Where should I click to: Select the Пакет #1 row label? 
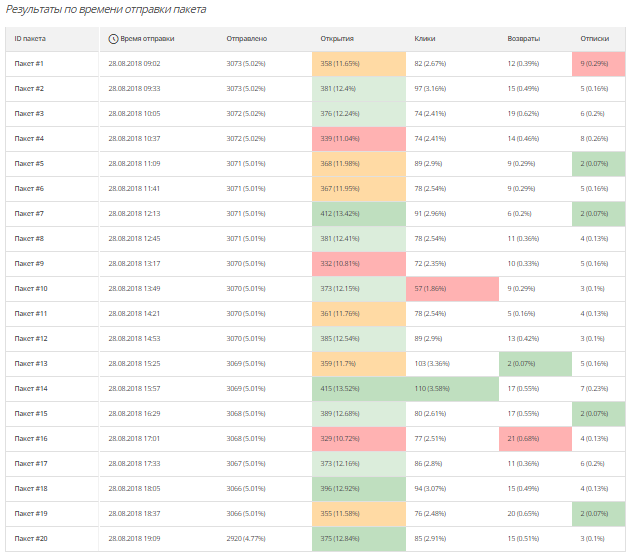pyautogui.click(x=29, y=64)
